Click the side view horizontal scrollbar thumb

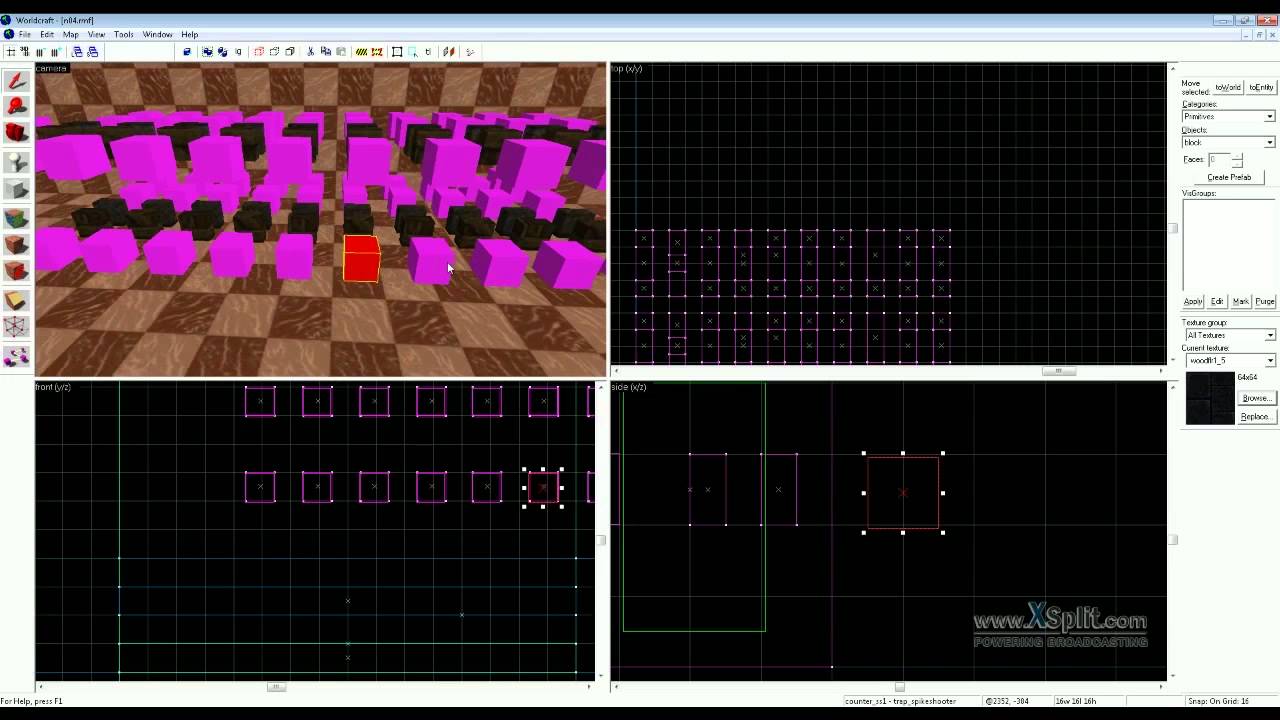[x=899, y=687]
